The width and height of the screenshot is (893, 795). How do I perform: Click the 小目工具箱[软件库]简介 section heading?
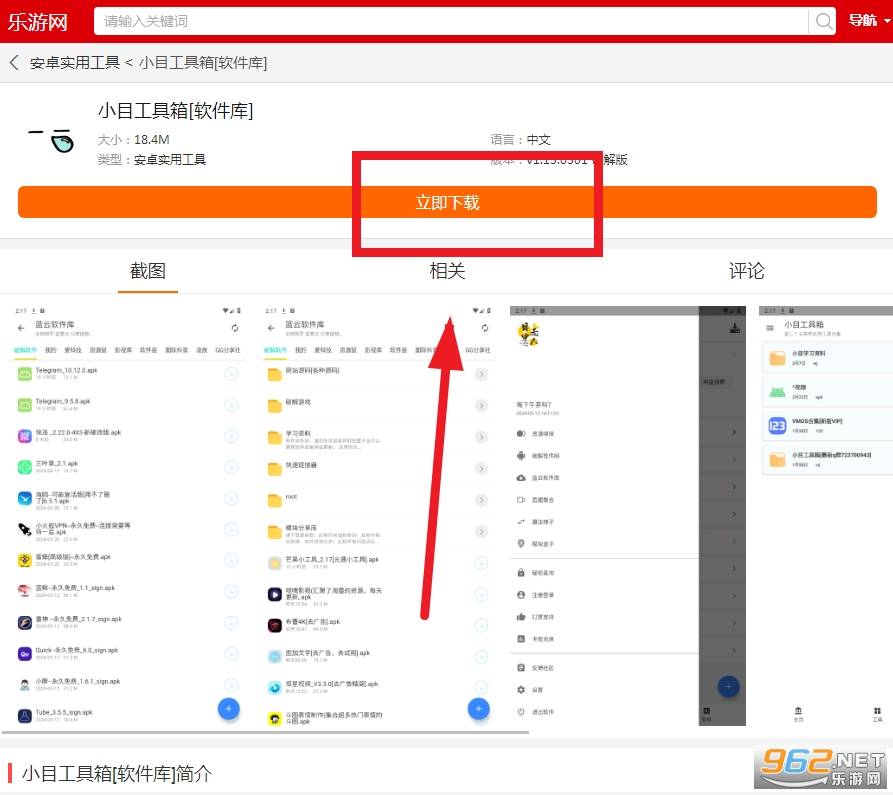point(117,773)
